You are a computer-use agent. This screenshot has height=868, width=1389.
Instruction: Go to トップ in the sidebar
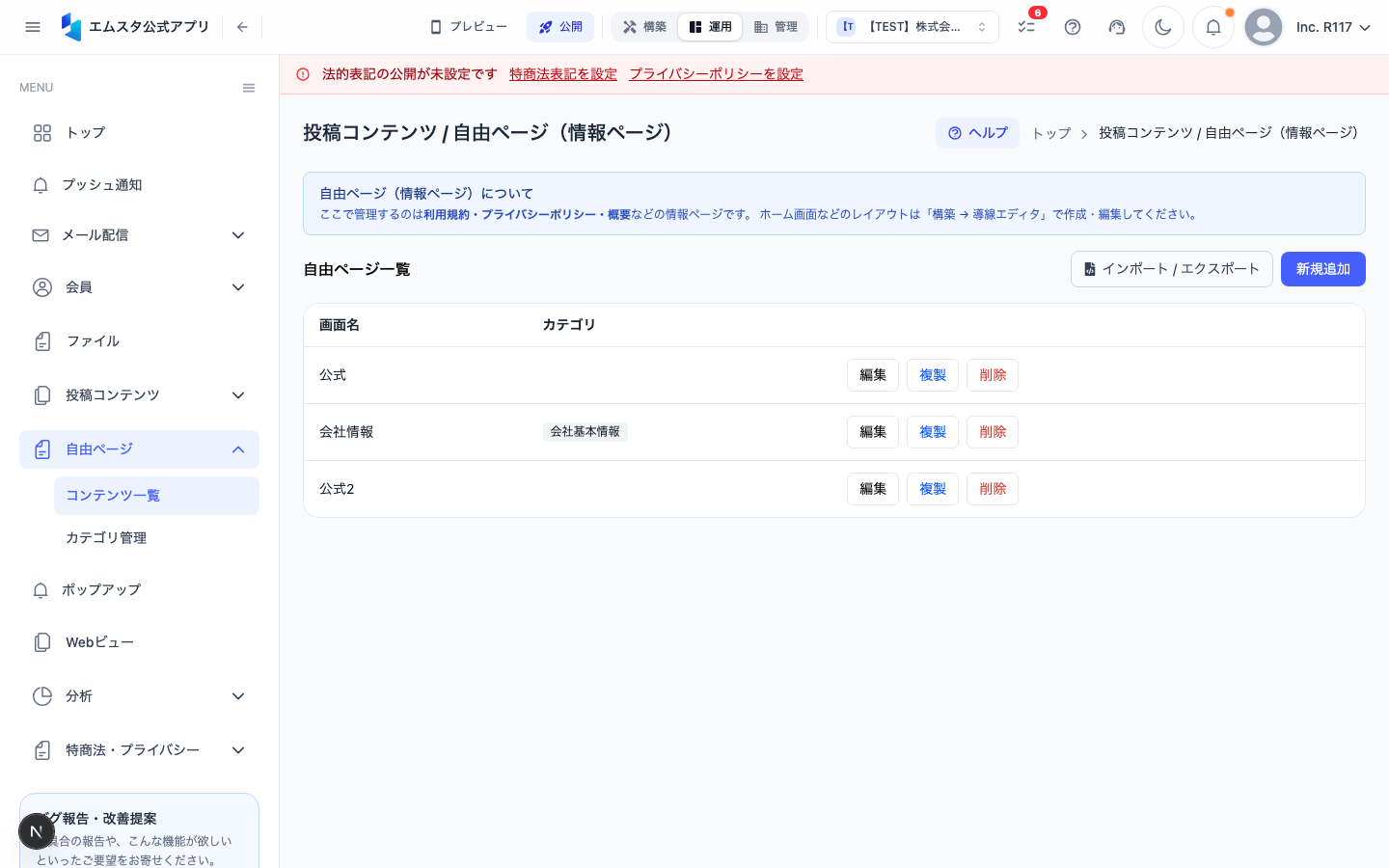139,133
